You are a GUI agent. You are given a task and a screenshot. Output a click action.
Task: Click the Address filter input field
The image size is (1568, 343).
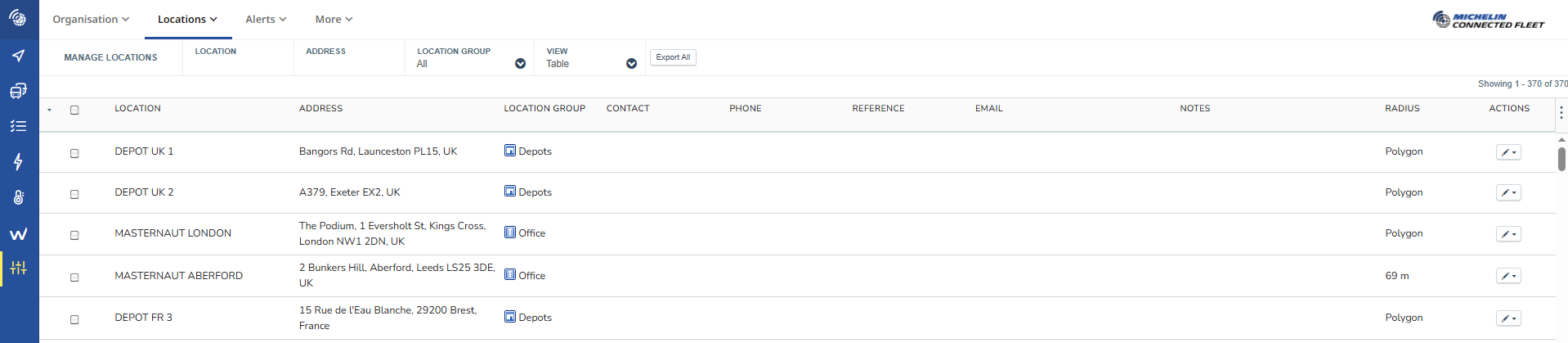pos(349,64)
